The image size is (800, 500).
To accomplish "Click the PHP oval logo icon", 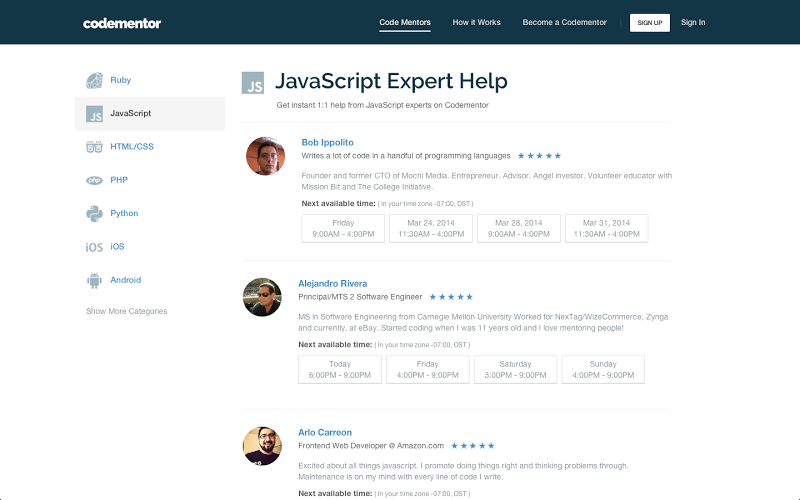I will tap(94, 180).
